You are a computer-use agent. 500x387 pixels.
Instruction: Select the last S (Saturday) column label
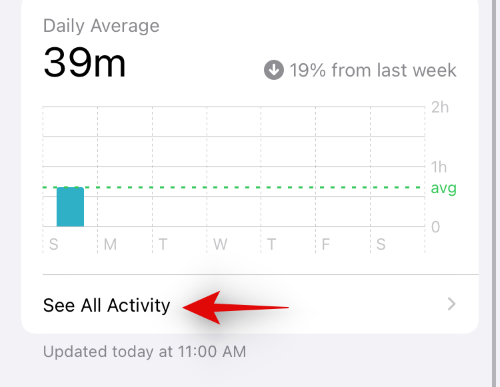[381, 244]
